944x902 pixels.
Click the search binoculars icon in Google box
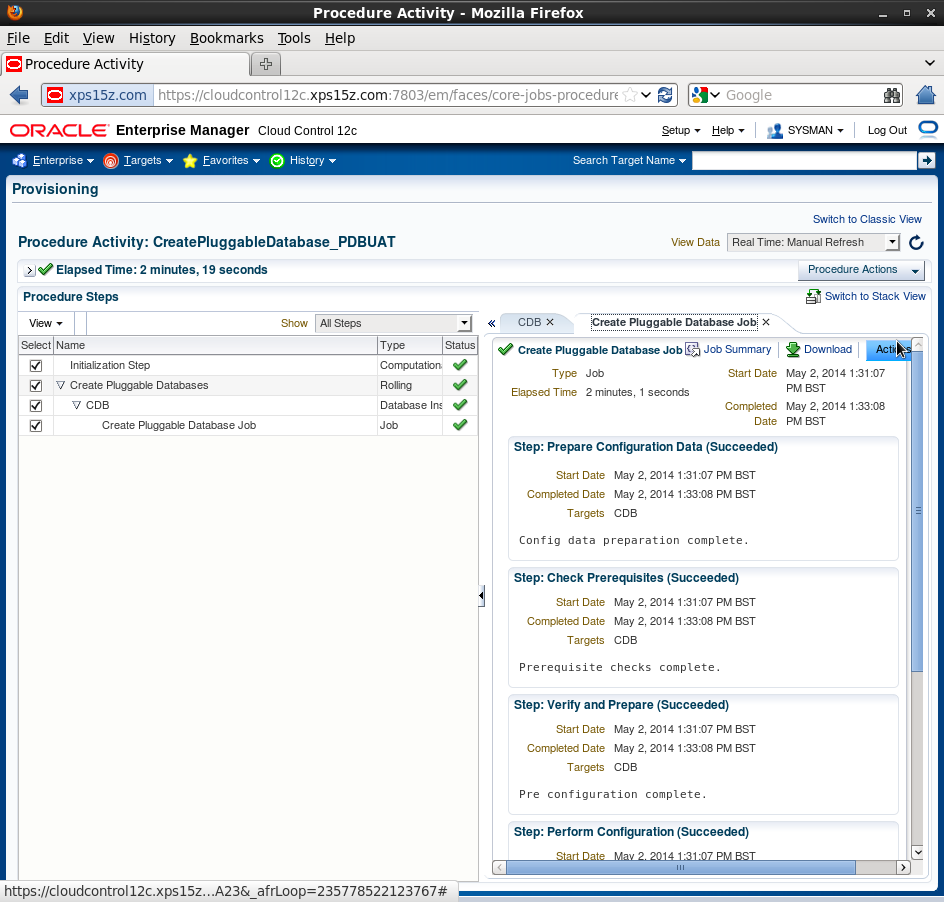892,95
